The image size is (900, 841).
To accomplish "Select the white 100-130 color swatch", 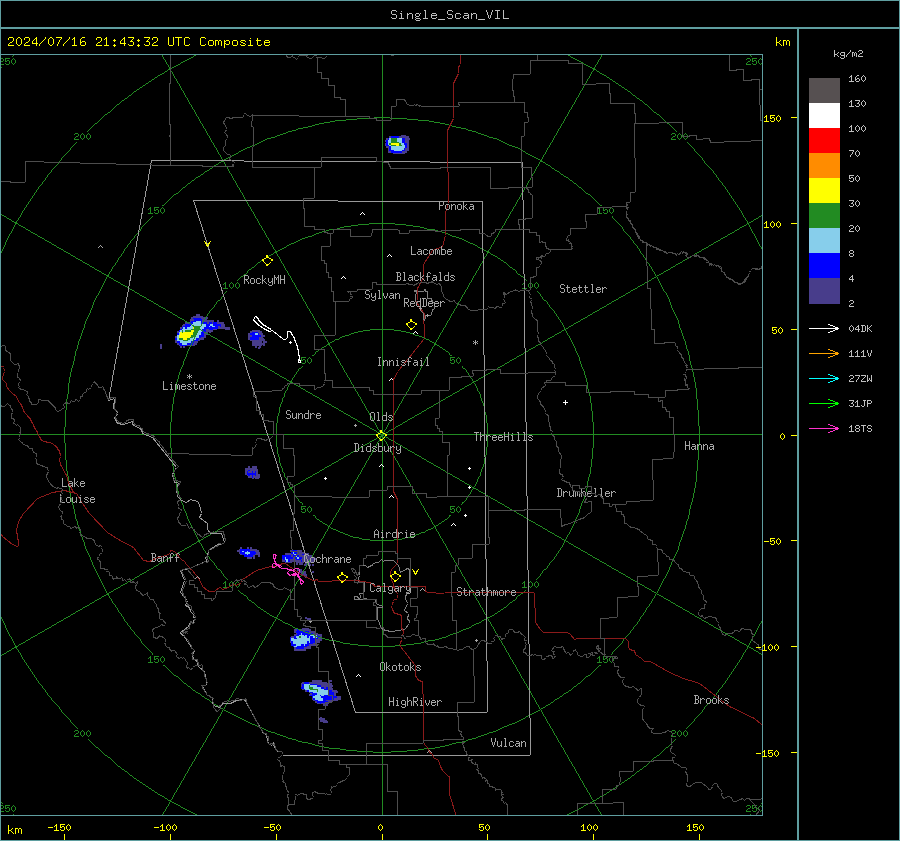I will coord(824,116).
